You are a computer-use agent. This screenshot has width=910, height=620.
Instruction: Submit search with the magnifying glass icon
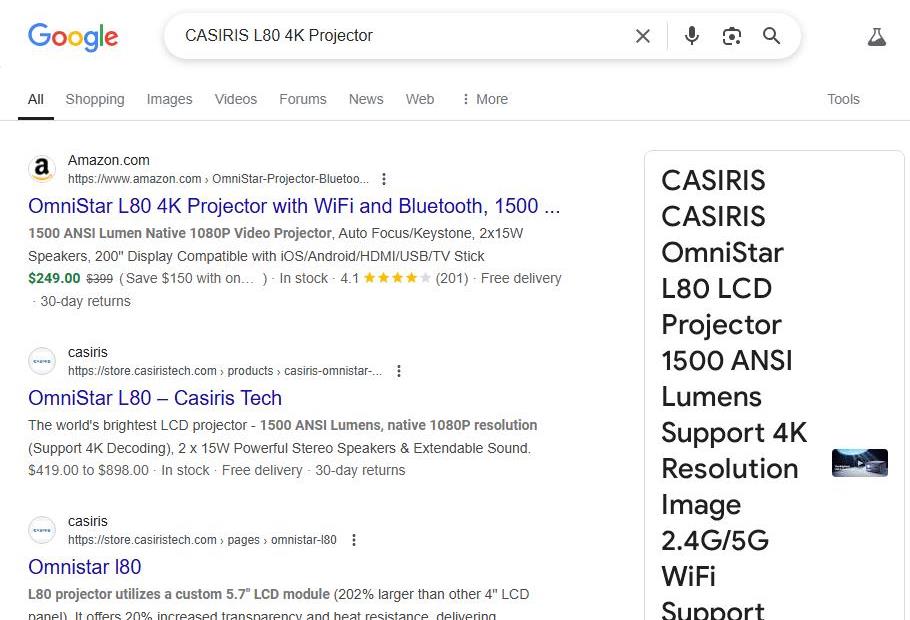[771, 36]
